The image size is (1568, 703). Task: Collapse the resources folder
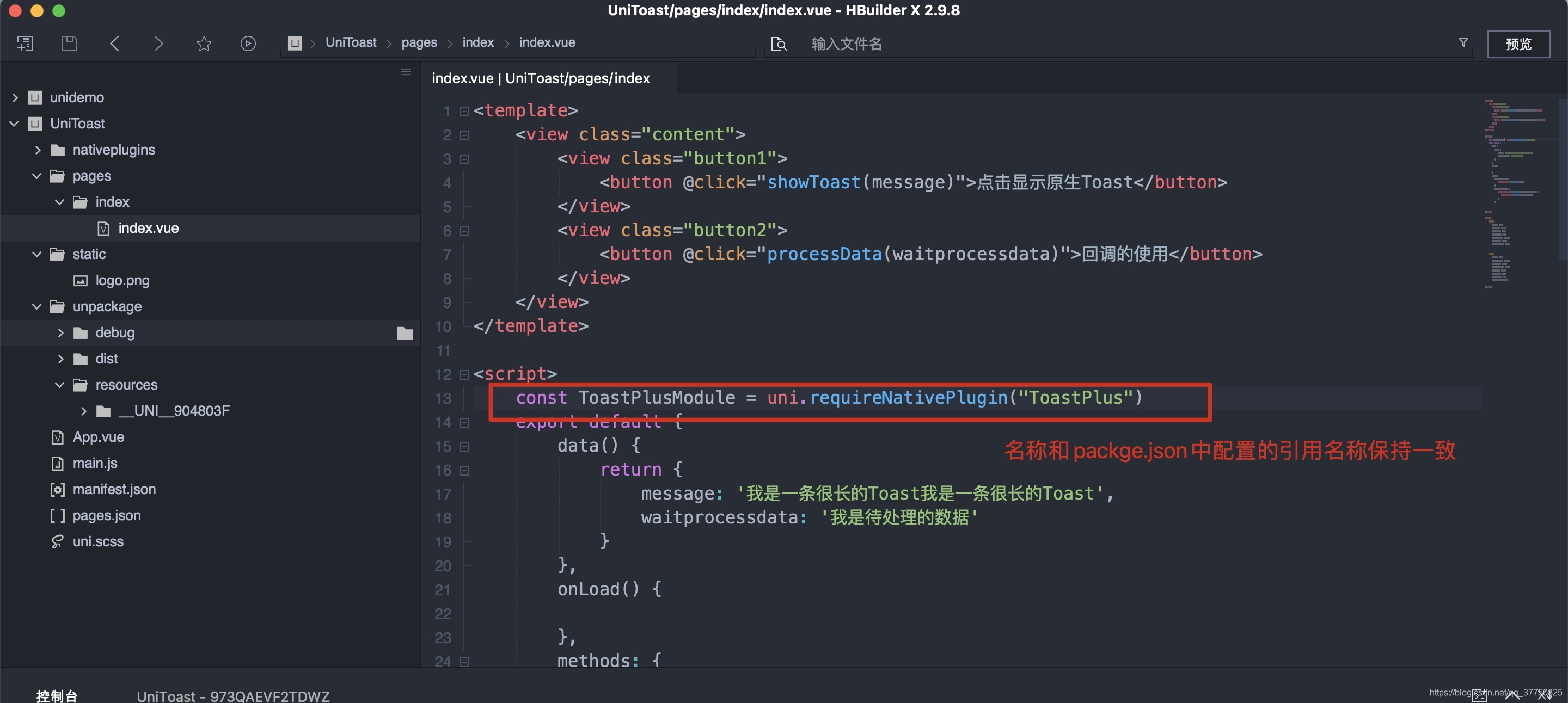[60, 385]
